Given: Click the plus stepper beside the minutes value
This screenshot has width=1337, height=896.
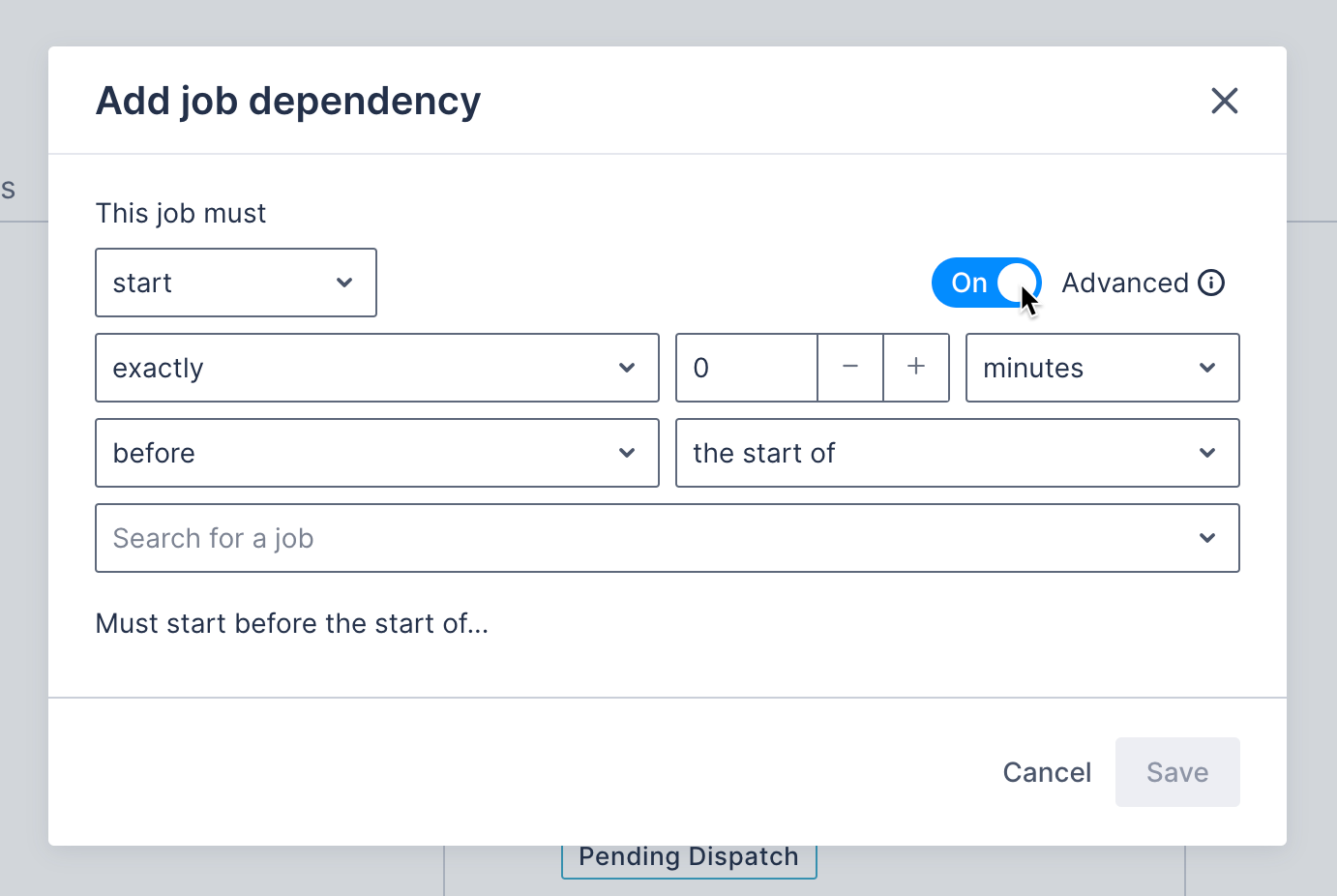Looking at the screenshot, I should point(915,368).
